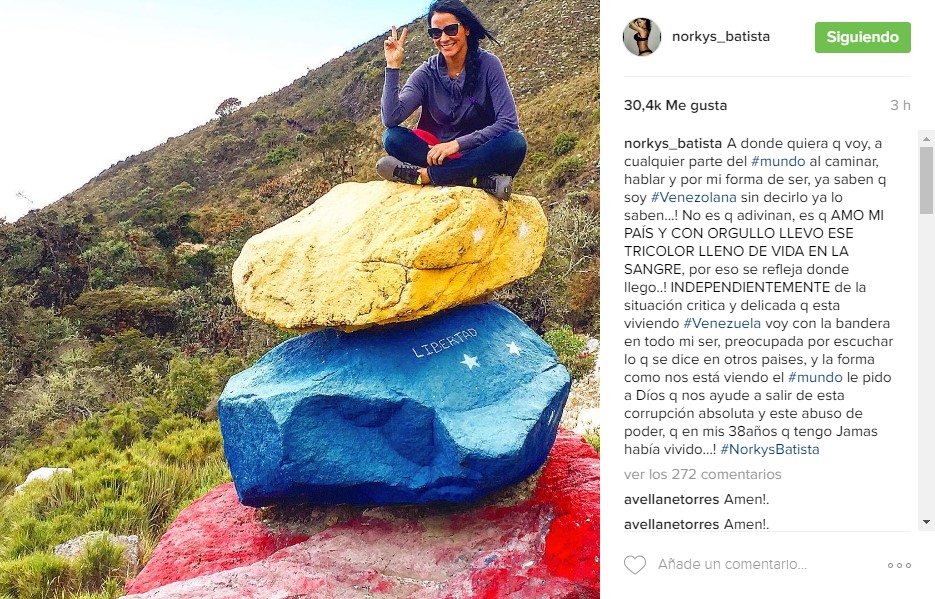The width and height of the screenshot is (935, 599).
Task: Open the #Venezolana hashtag
Action: point(693,197)
